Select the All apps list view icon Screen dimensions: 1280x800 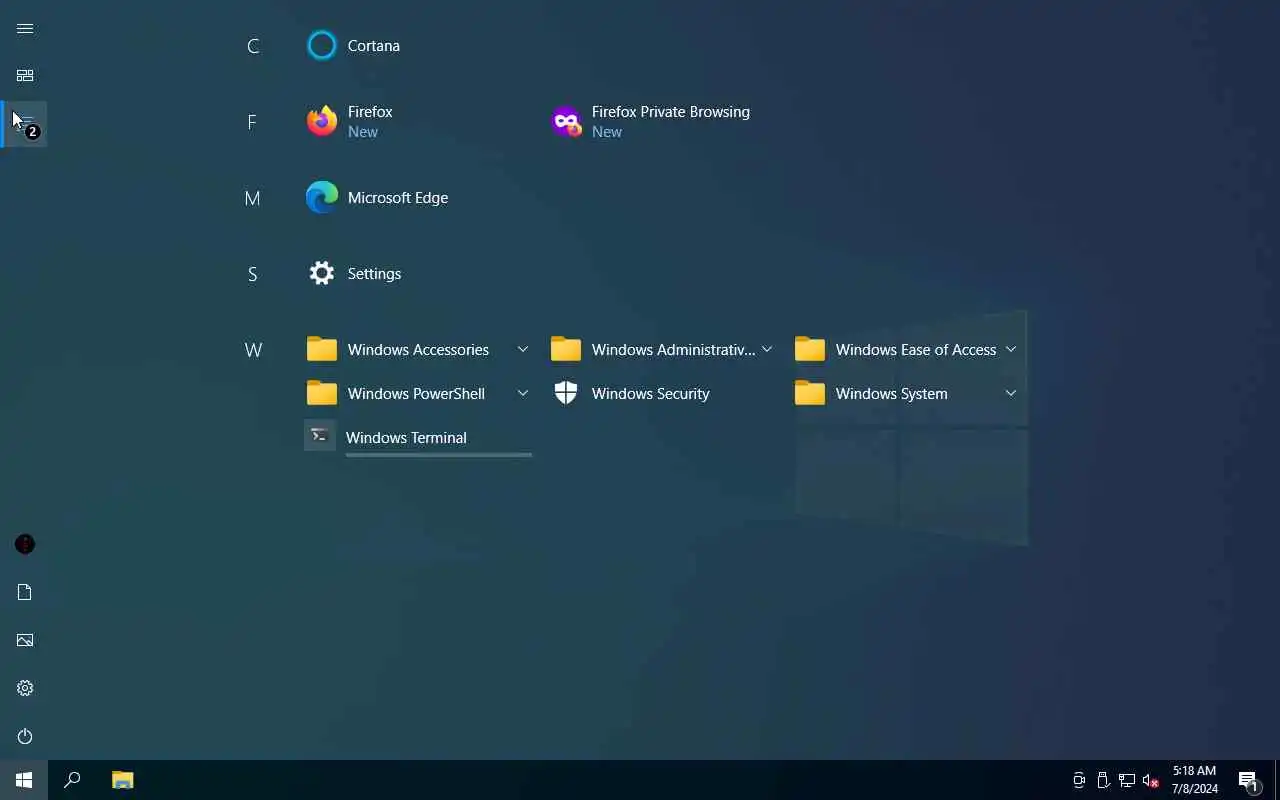25,124
